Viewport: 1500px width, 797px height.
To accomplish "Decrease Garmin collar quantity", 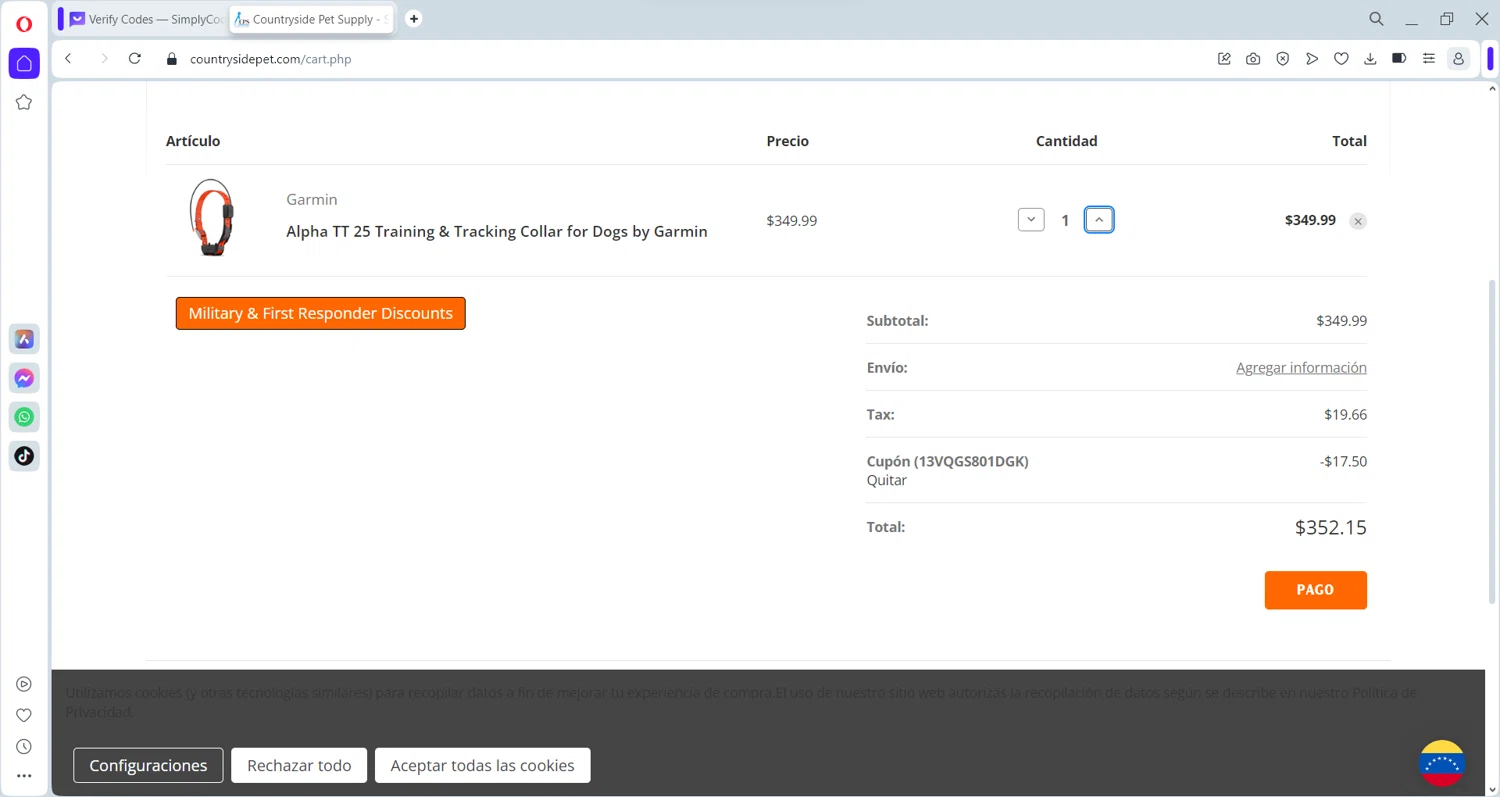I will coord(1031,220).
